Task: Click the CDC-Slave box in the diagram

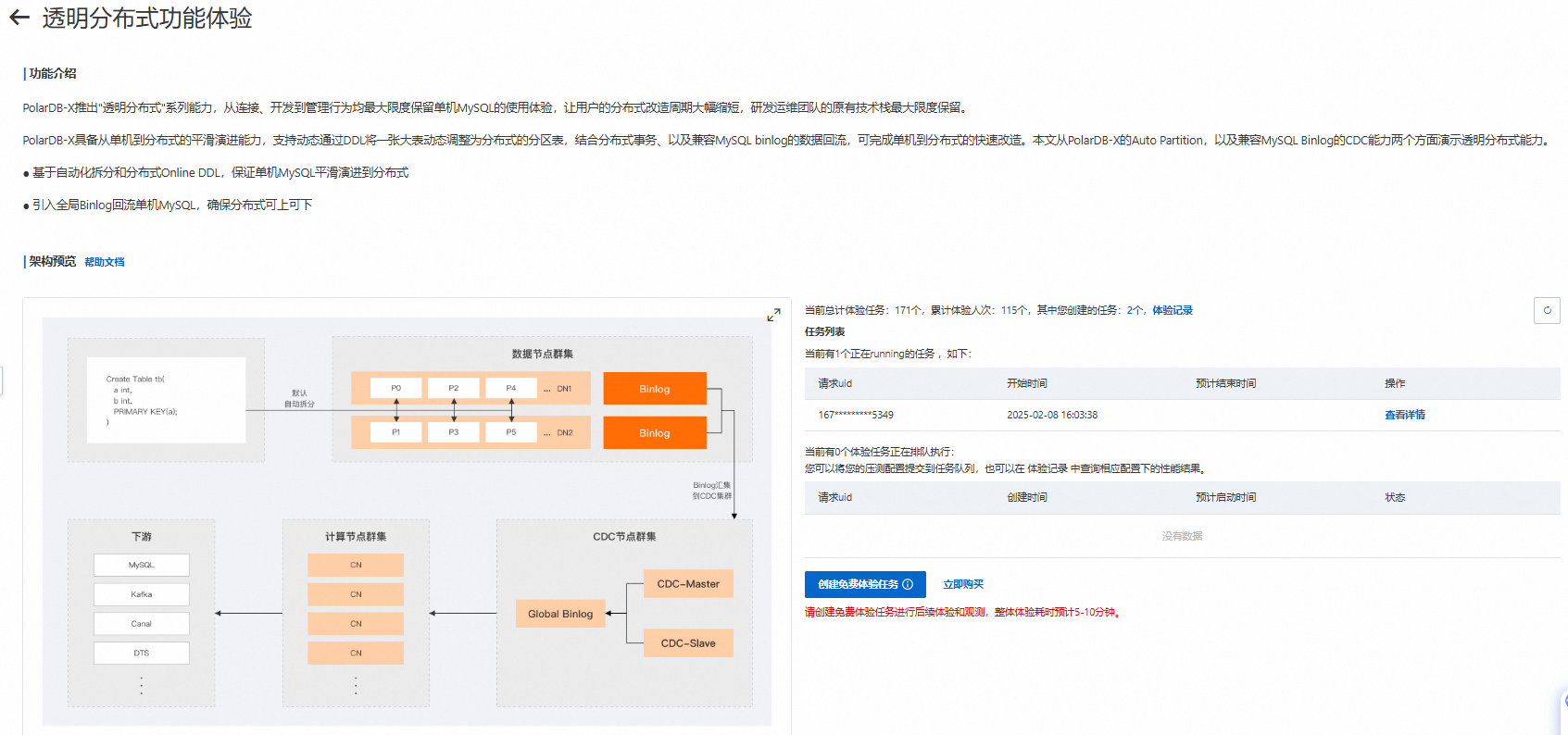Action: (688, 643)
